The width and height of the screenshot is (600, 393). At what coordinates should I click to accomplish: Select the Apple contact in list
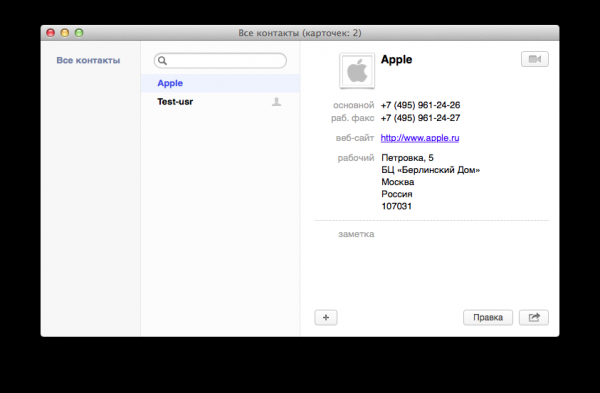220,83
